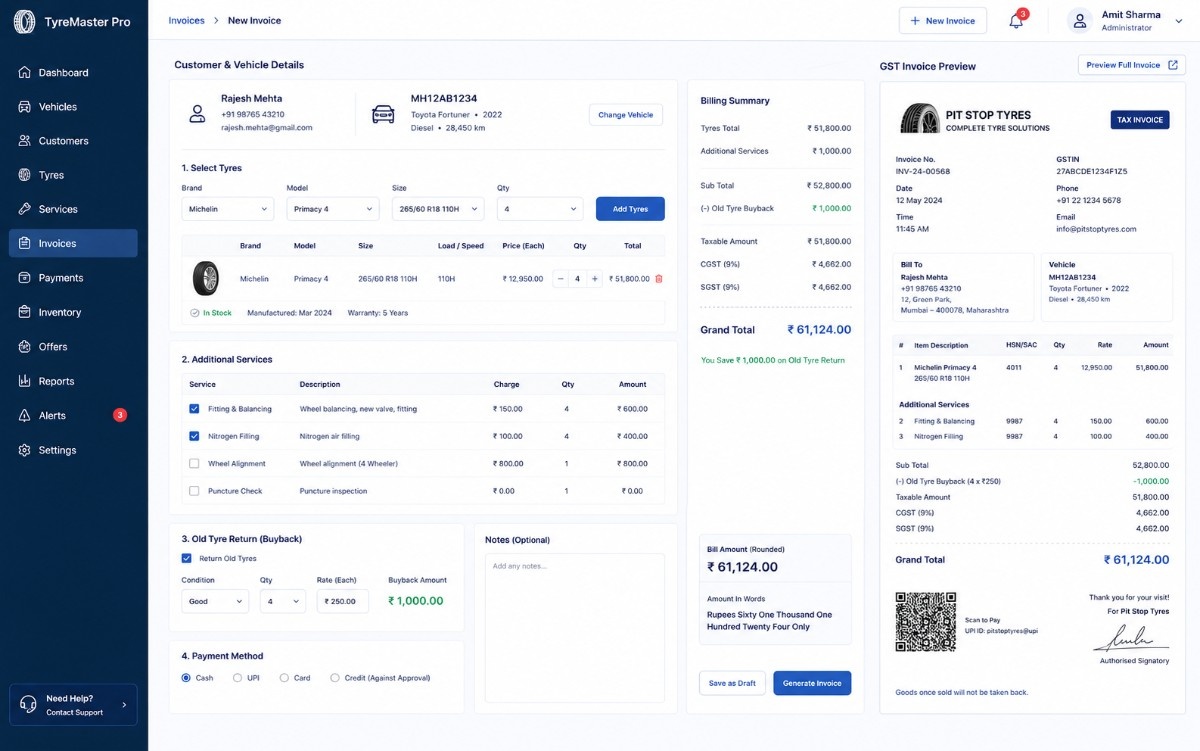1200x751 pixels.
Task: Click the Pit Stop Tyres logo
Action: 919,119
